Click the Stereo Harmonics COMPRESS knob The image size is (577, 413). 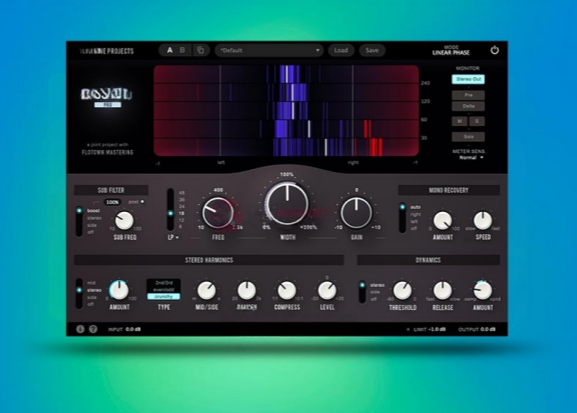coord(287,290)
